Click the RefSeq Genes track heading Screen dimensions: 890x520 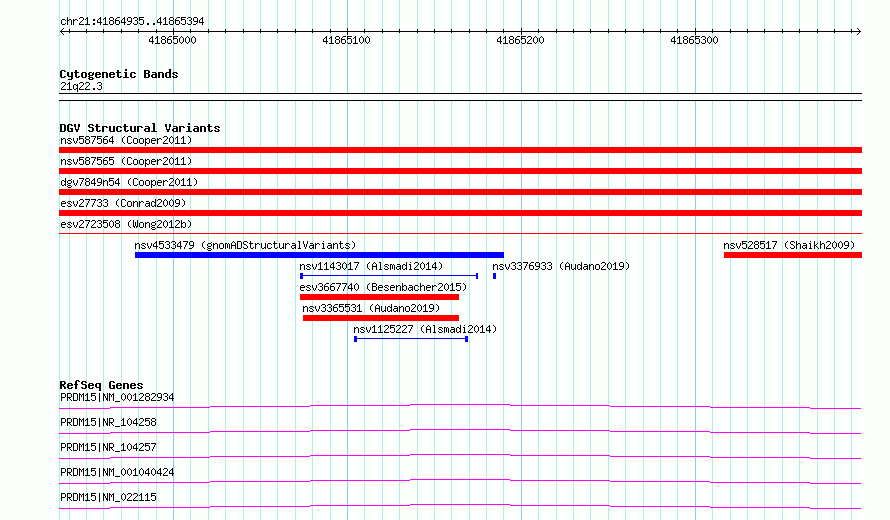tap(101, 385)
